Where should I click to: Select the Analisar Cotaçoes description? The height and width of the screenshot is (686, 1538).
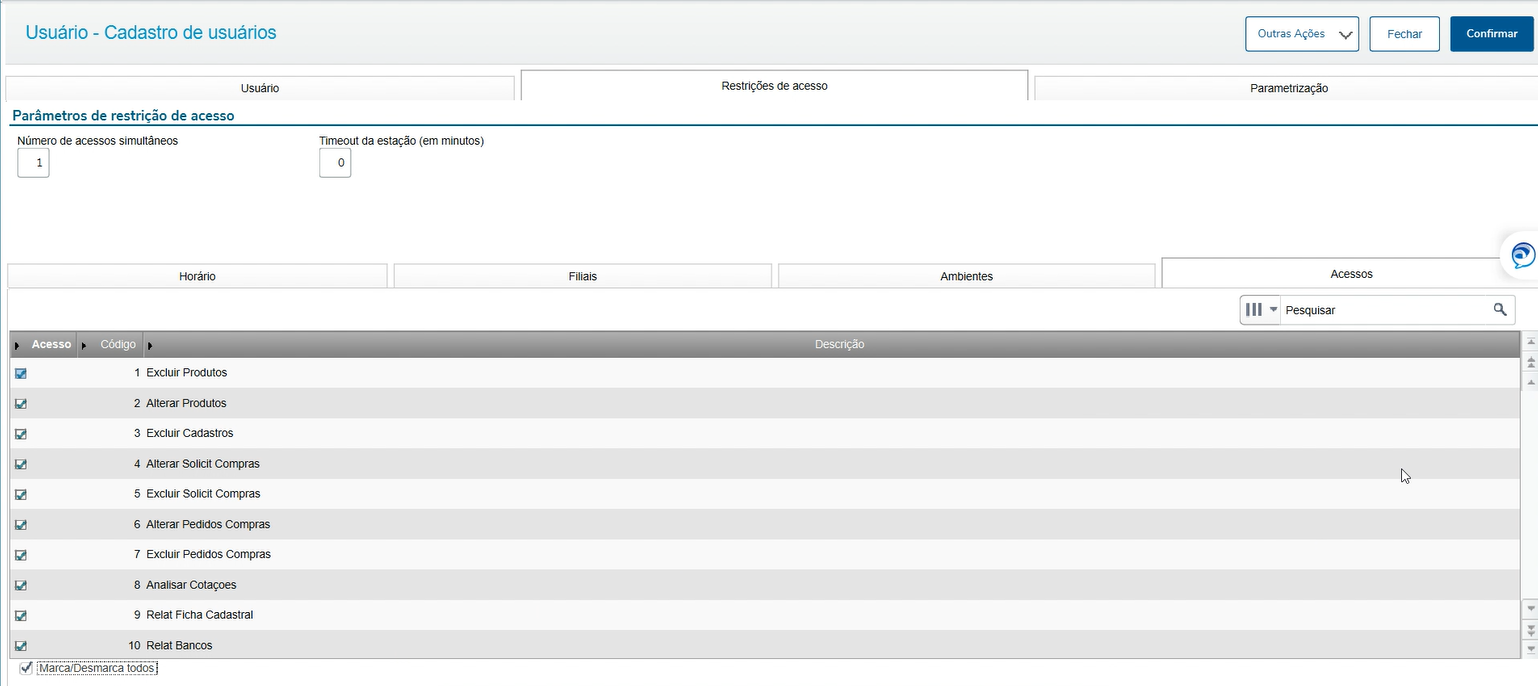tap(191, 585)
